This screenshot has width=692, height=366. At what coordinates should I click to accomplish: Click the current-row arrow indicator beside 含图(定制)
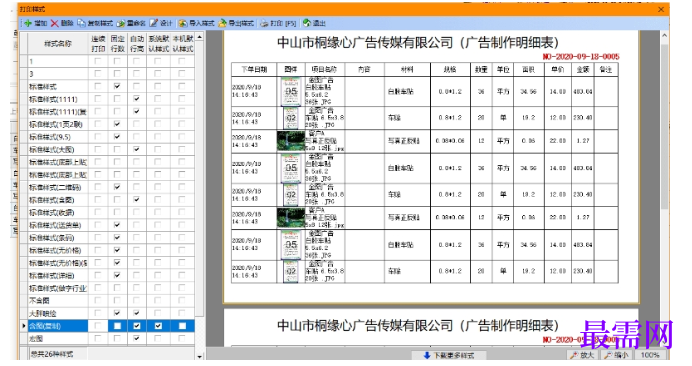pos(24,326)
